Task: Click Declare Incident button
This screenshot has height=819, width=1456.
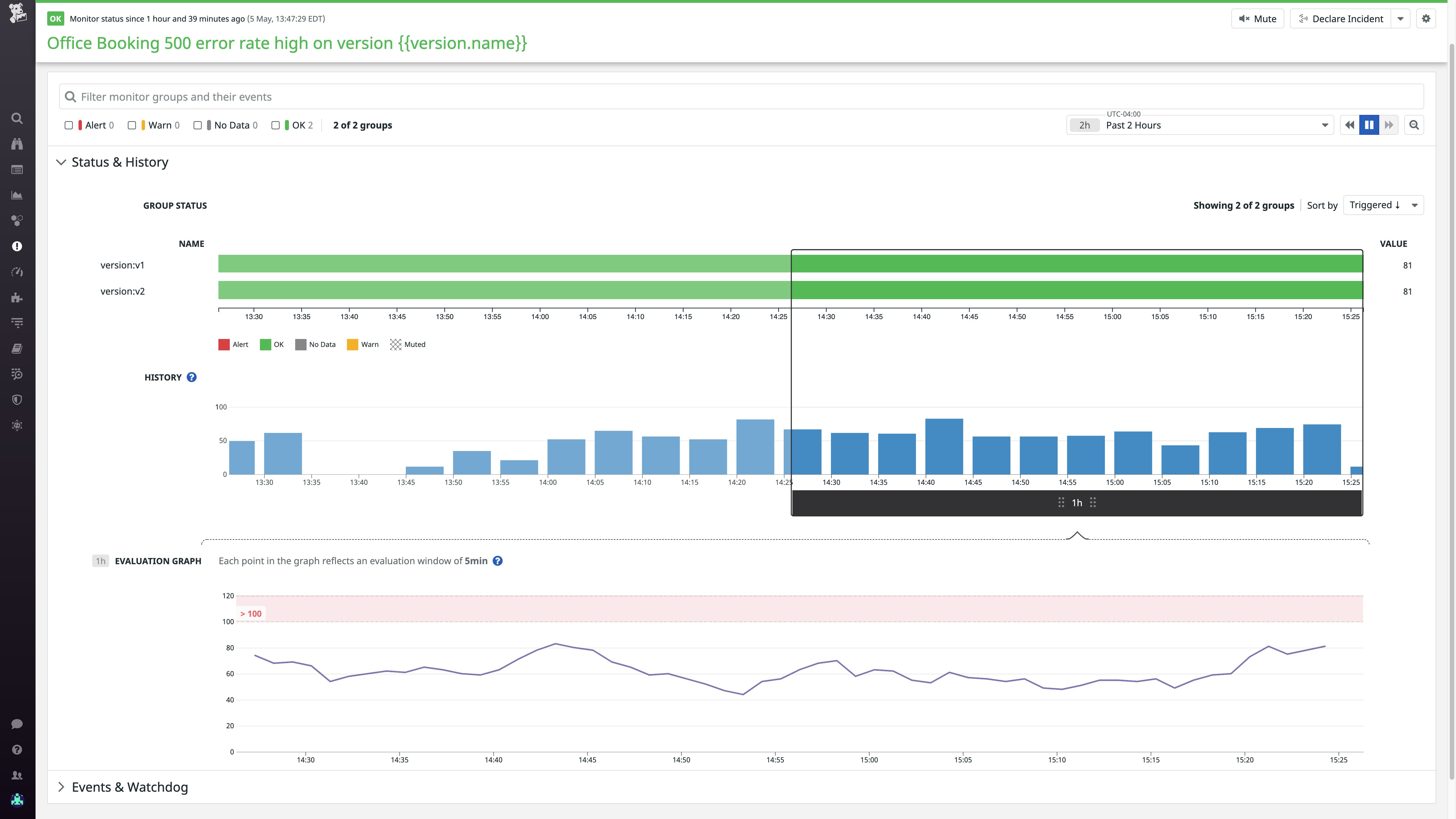Action: 1340,19
